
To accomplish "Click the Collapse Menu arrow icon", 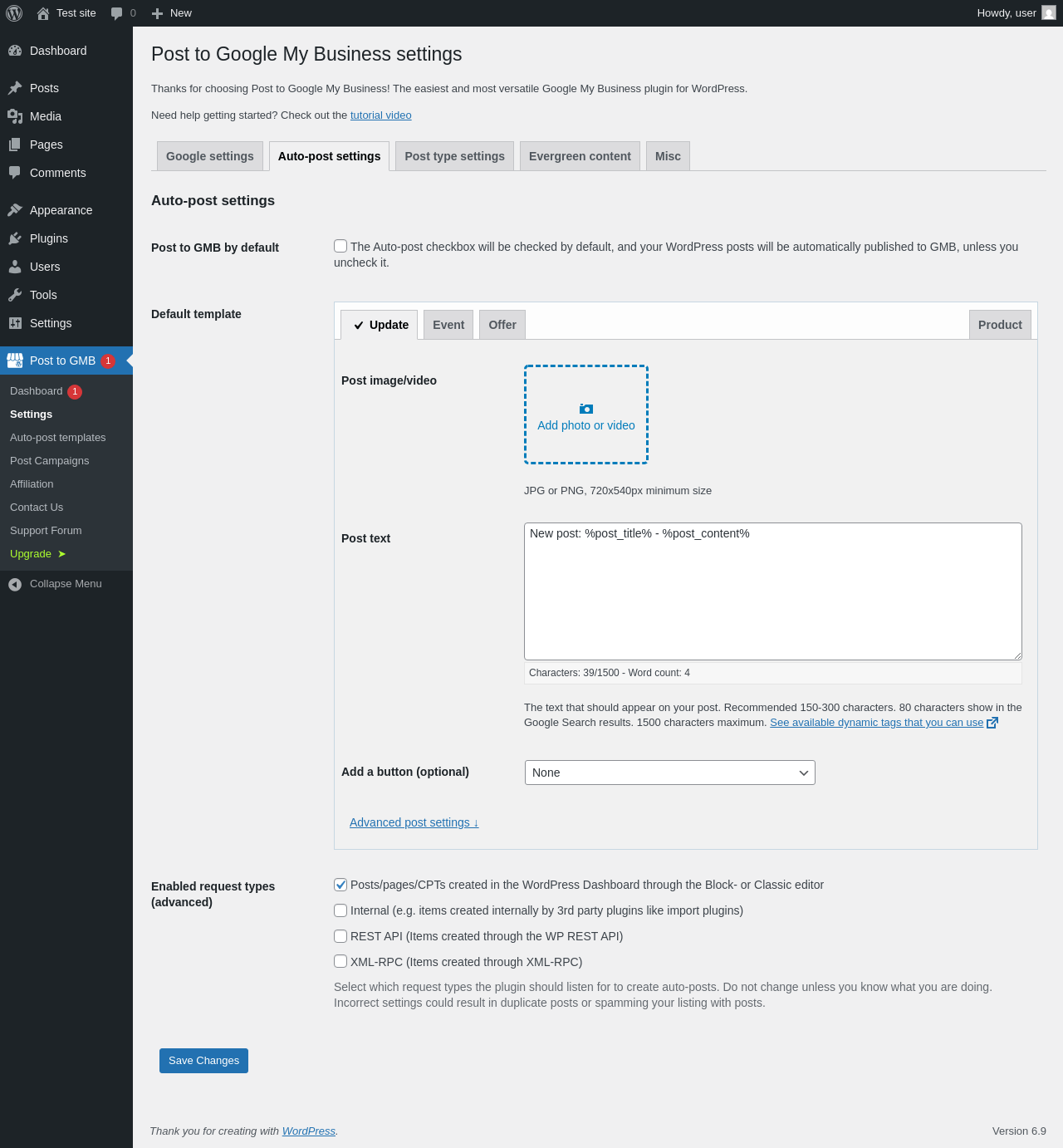I will coord(15,585).
